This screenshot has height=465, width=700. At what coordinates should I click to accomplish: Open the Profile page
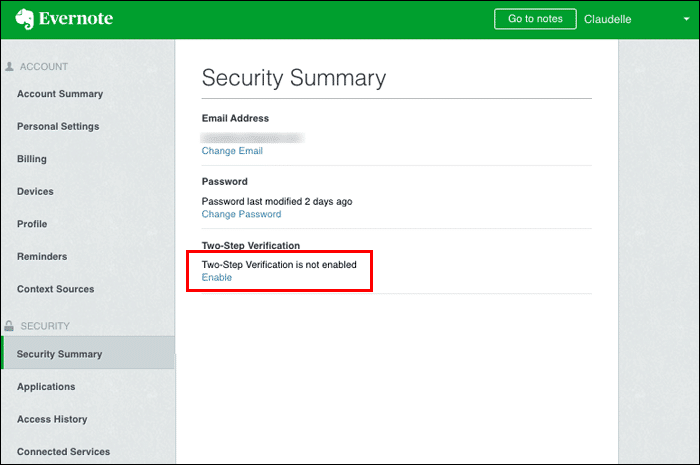32,224
